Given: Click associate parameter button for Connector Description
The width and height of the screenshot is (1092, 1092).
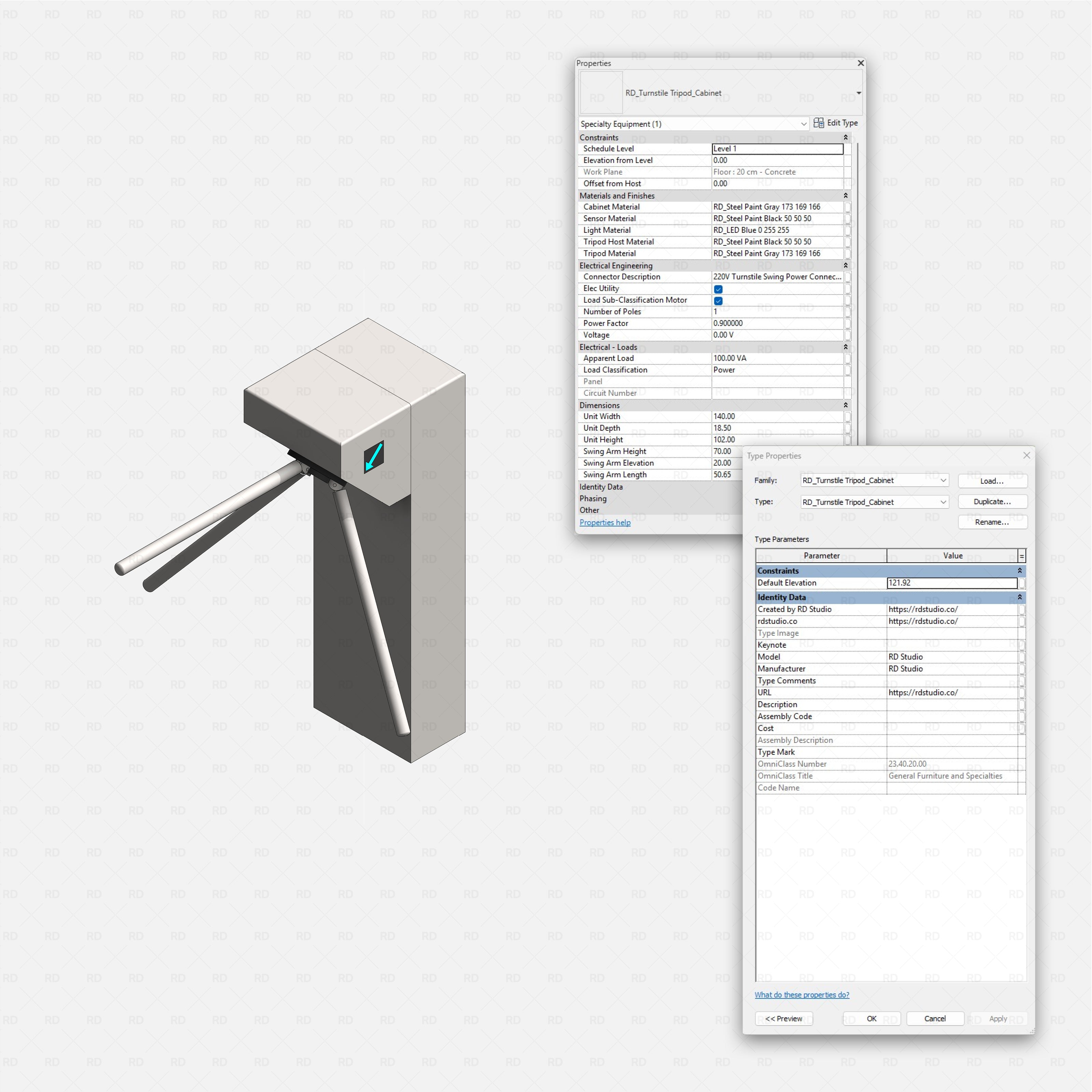Looking at the screenshot, I should tap(847, 277).
